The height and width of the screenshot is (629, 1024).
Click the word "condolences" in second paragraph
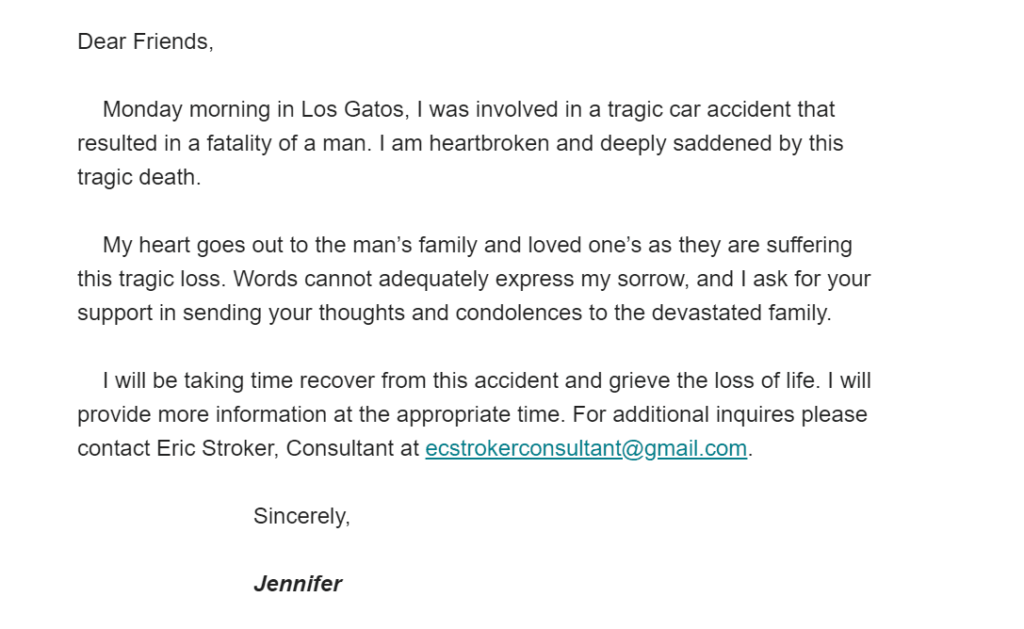pyautogui.click(x=519, y=313)
